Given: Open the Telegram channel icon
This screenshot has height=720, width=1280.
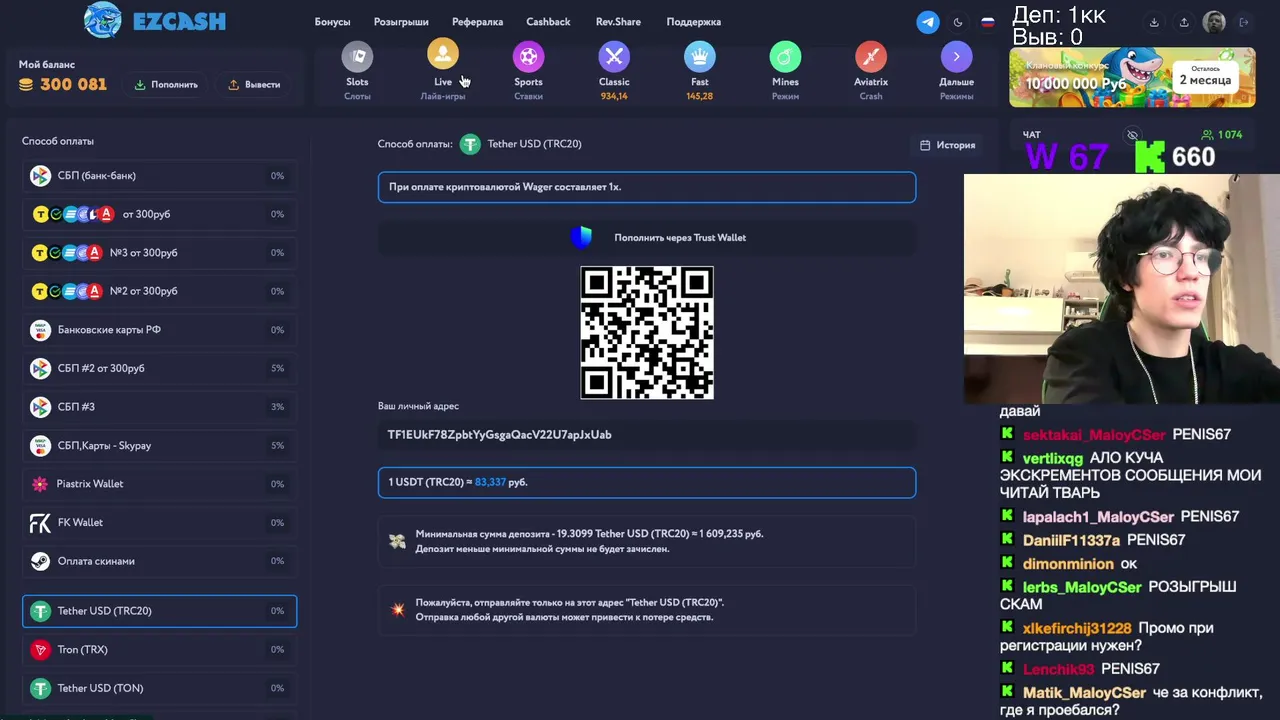Looking at the screenshot, I should point(928,22).
